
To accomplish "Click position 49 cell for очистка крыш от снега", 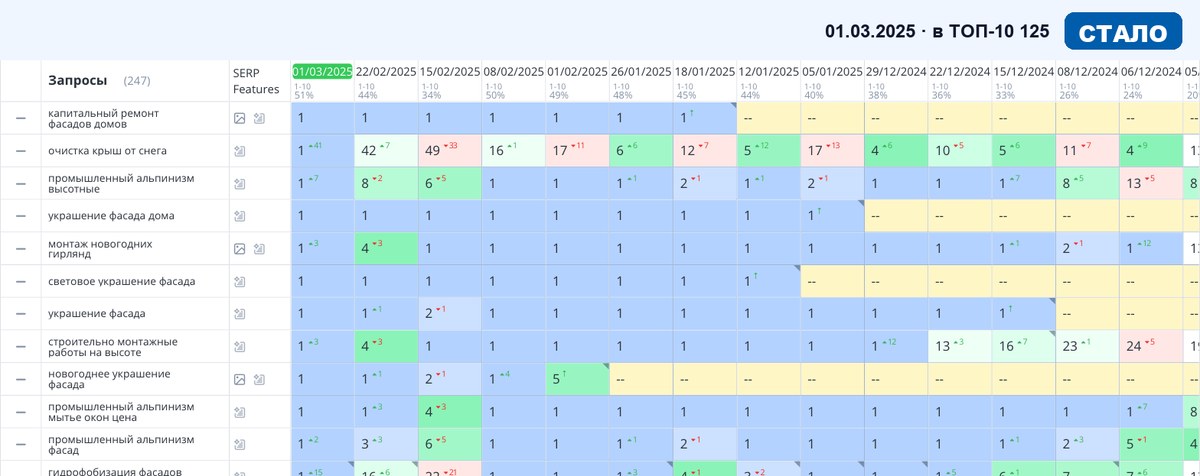I will (x=450, y=151).
